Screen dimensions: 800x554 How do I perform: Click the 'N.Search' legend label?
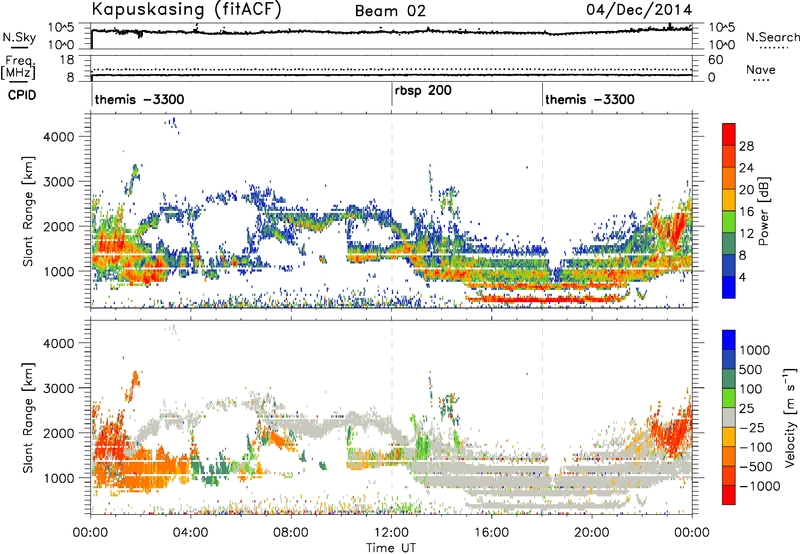point(772,37)
